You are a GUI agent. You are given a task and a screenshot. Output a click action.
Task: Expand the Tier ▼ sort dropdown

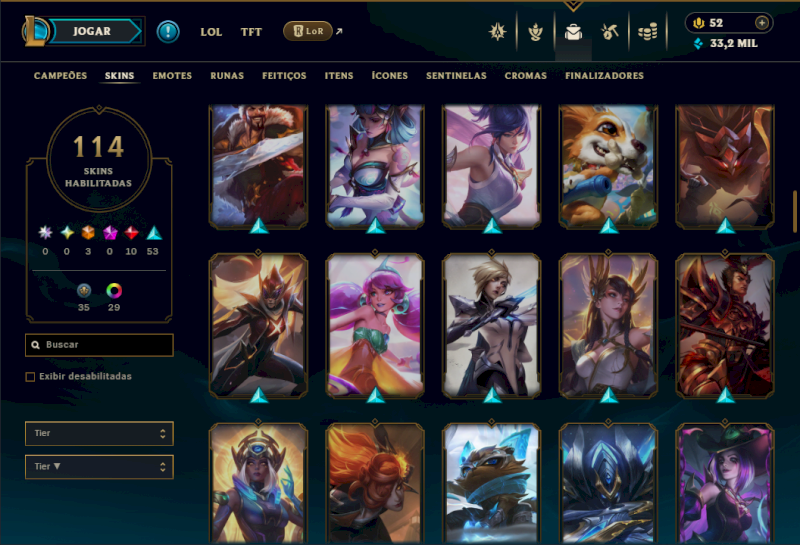click(99, 467)
